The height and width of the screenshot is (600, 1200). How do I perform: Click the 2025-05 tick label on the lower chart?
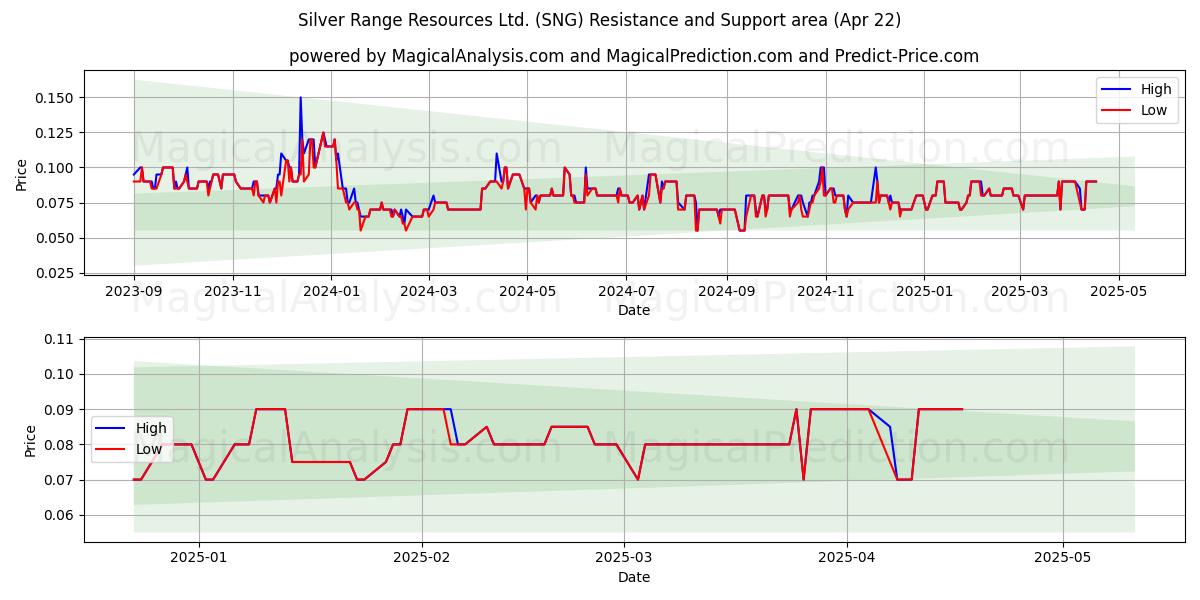point(1063,558)
